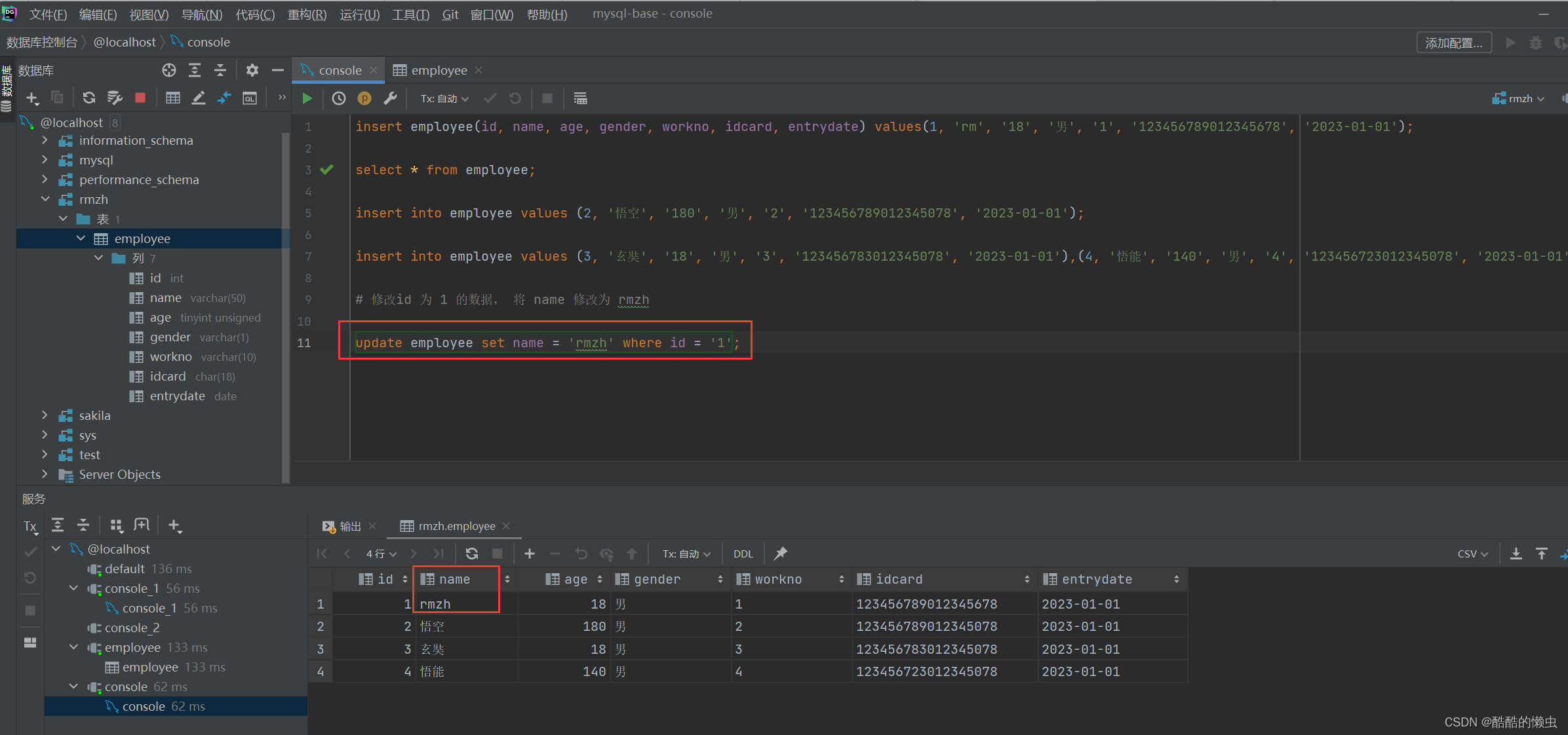Click the add new row icon in results
This screenshot has width=1568, height=735.
tap(530, 555)
